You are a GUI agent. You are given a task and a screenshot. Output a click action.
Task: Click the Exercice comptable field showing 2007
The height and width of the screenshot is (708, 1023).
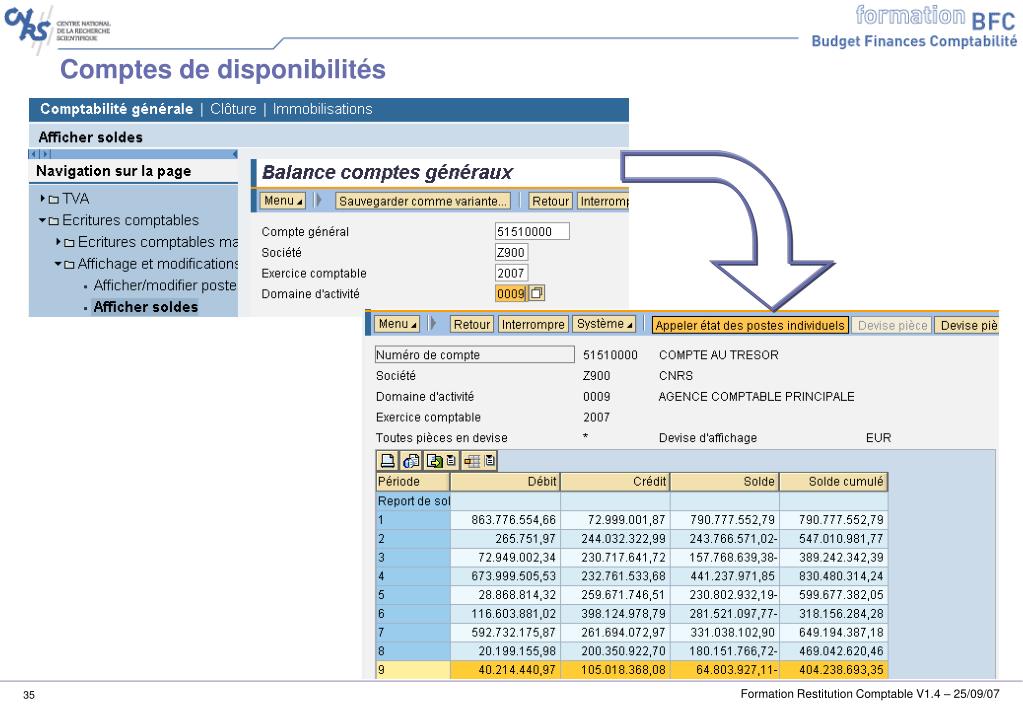(x=511, y=273)
